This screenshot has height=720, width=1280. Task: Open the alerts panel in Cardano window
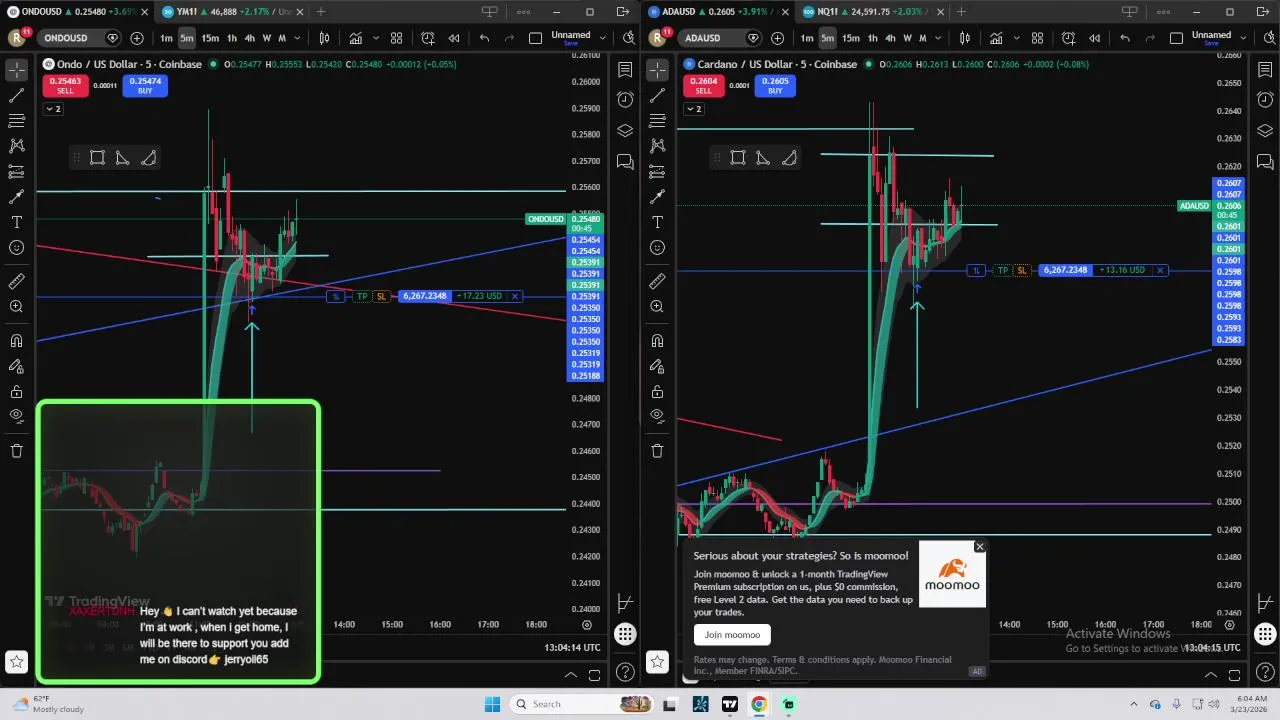1265,100
